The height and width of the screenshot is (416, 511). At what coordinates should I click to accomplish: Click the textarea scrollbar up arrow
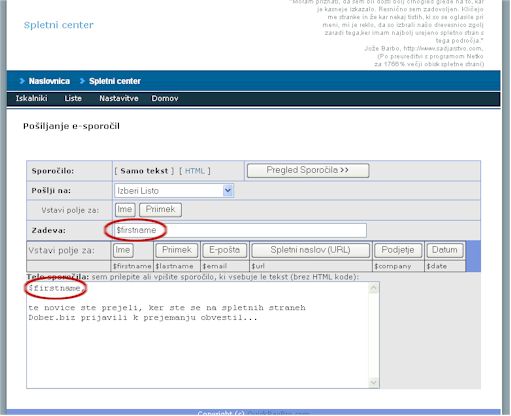coord(373,287)
